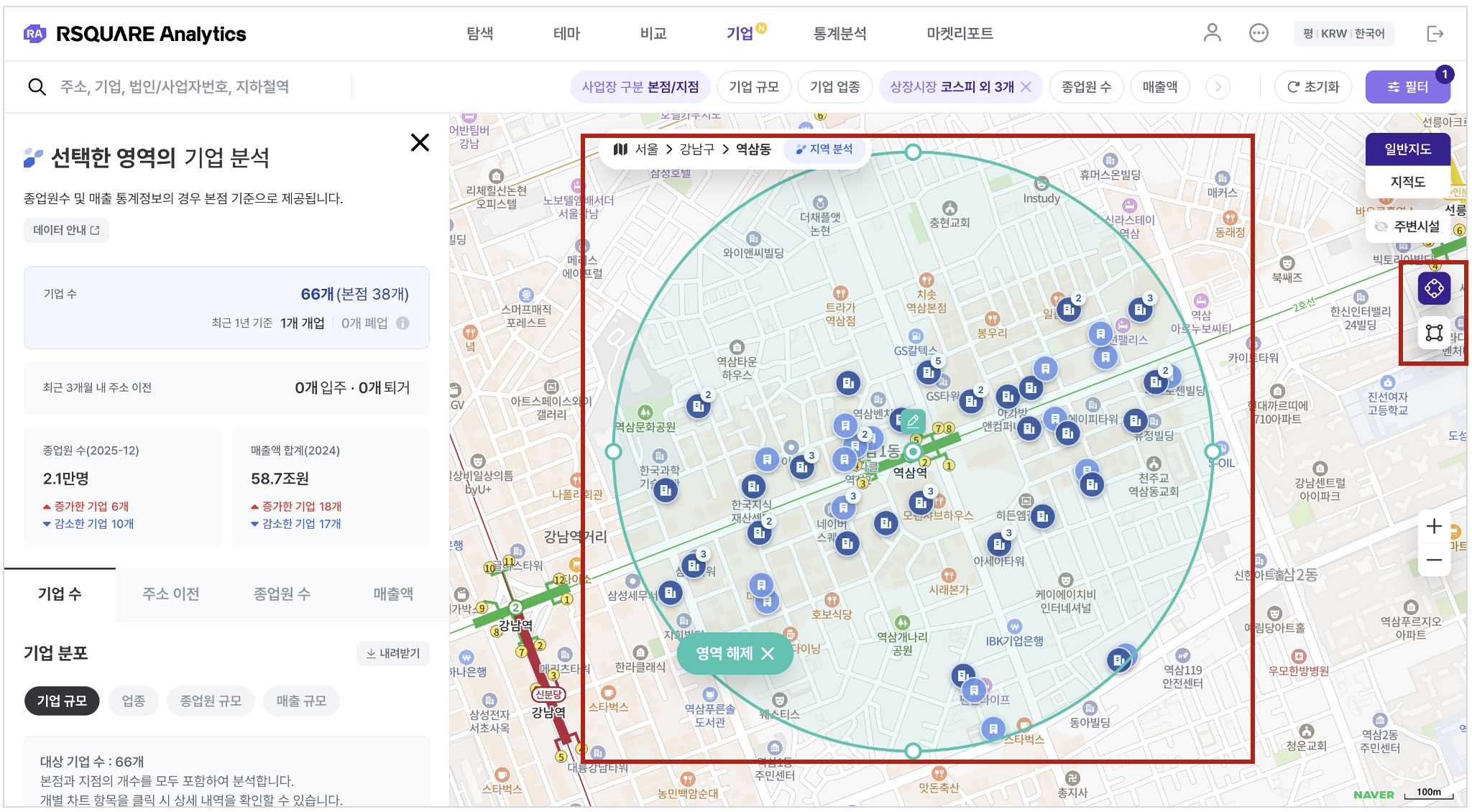Open the 통계분석 menu
The width and height of the screenshot is (1472, 812).
[839, 34]
